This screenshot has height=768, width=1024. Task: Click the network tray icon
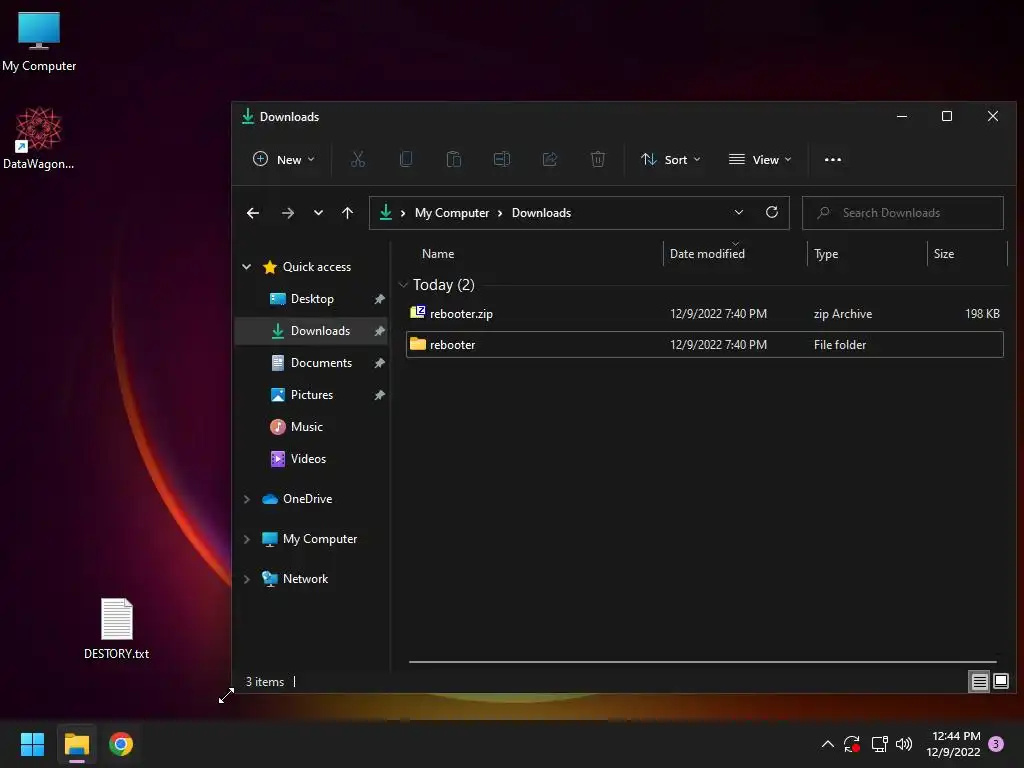pyautogui.click(x=879, y=744)
